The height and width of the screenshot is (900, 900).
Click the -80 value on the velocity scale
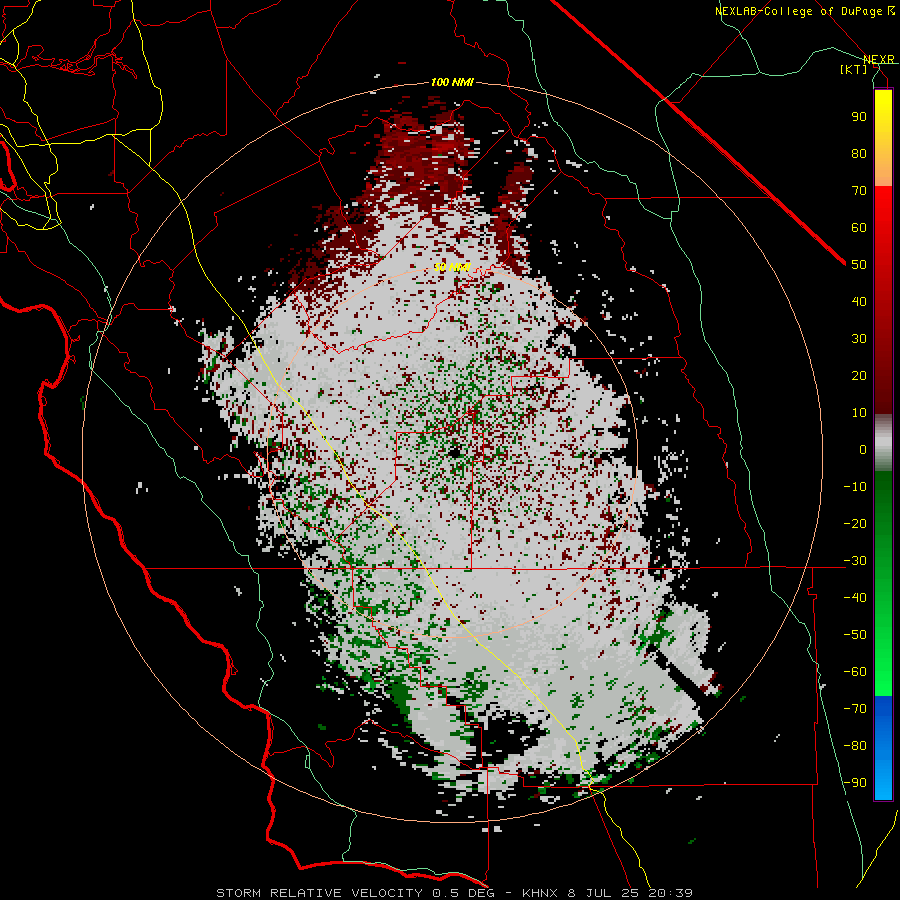pyautogui.click(x=855, y=746)
